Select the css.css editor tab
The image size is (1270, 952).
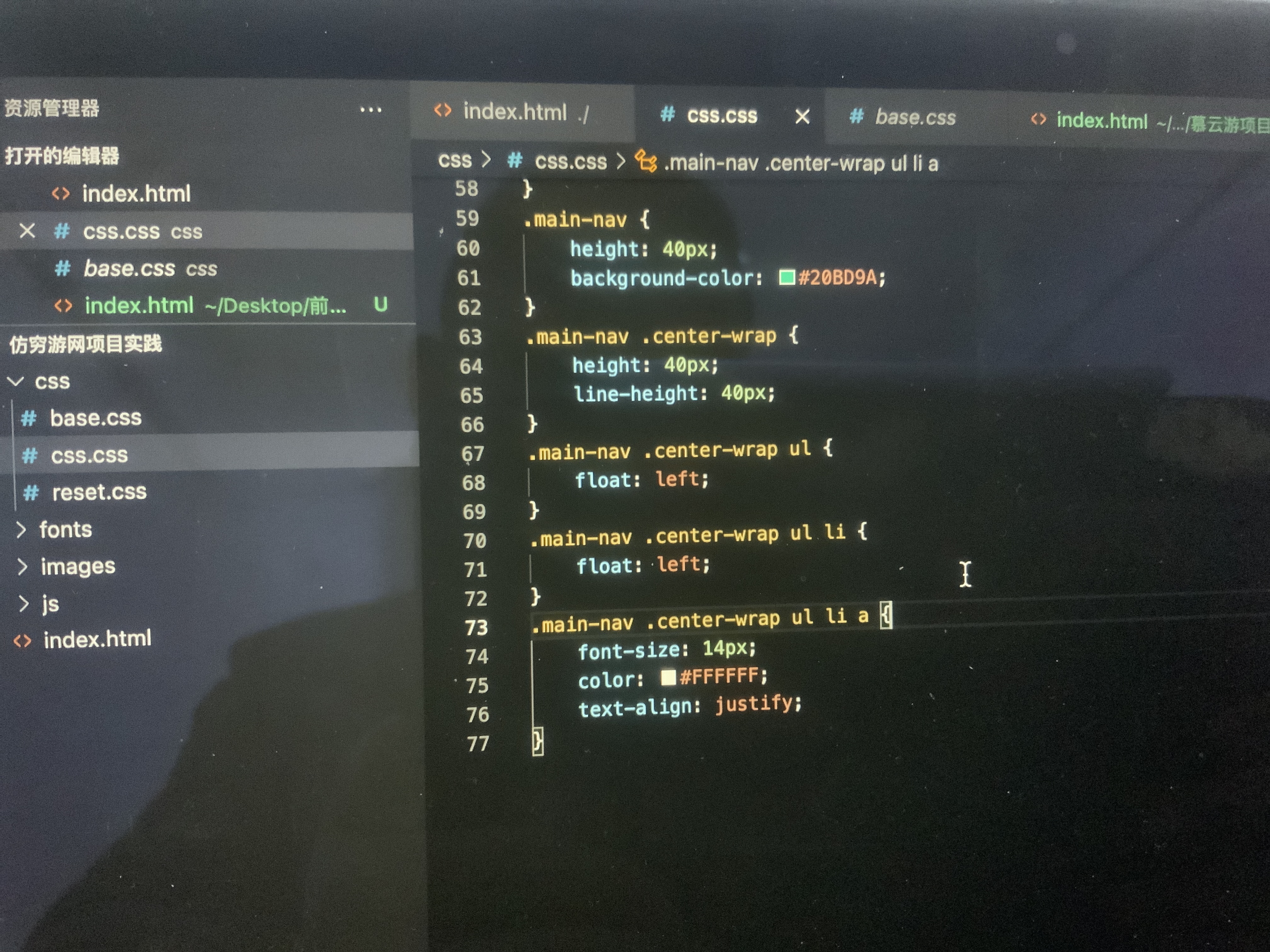[722, 115]
